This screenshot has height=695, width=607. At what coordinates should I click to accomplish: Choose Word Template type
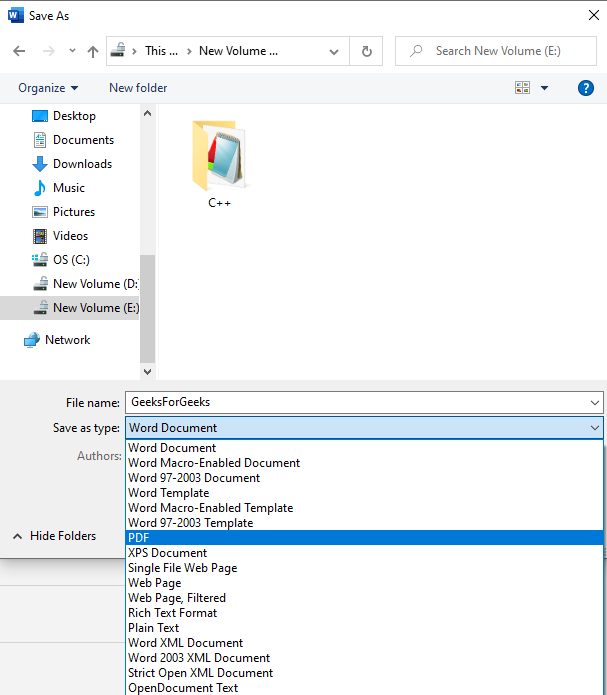(364, 493)
